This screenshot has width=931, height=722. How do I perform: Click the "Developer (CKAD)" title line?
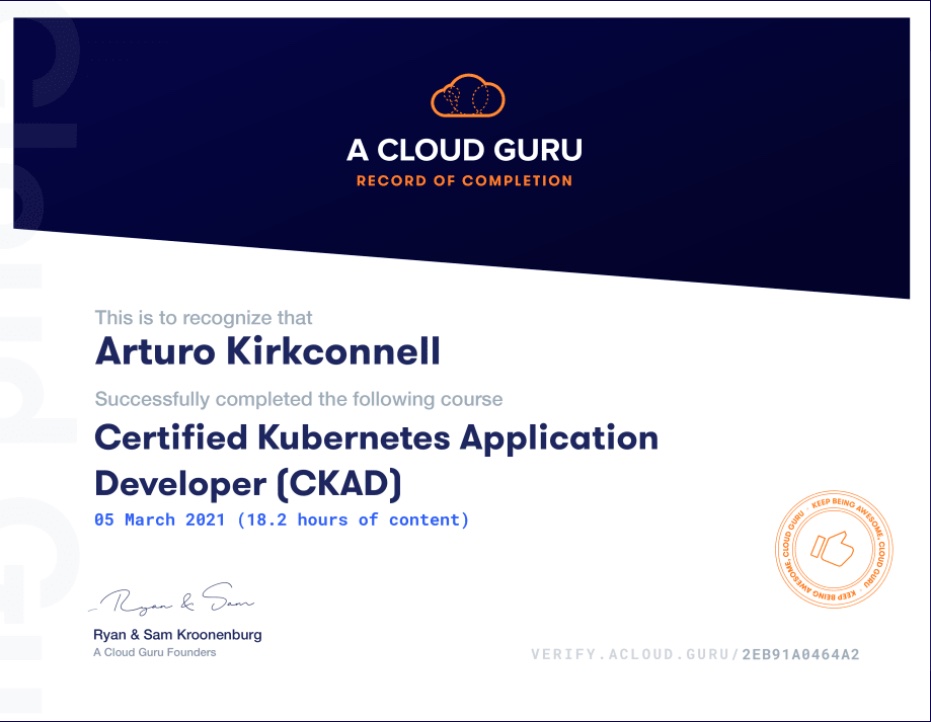click(248, 483)
